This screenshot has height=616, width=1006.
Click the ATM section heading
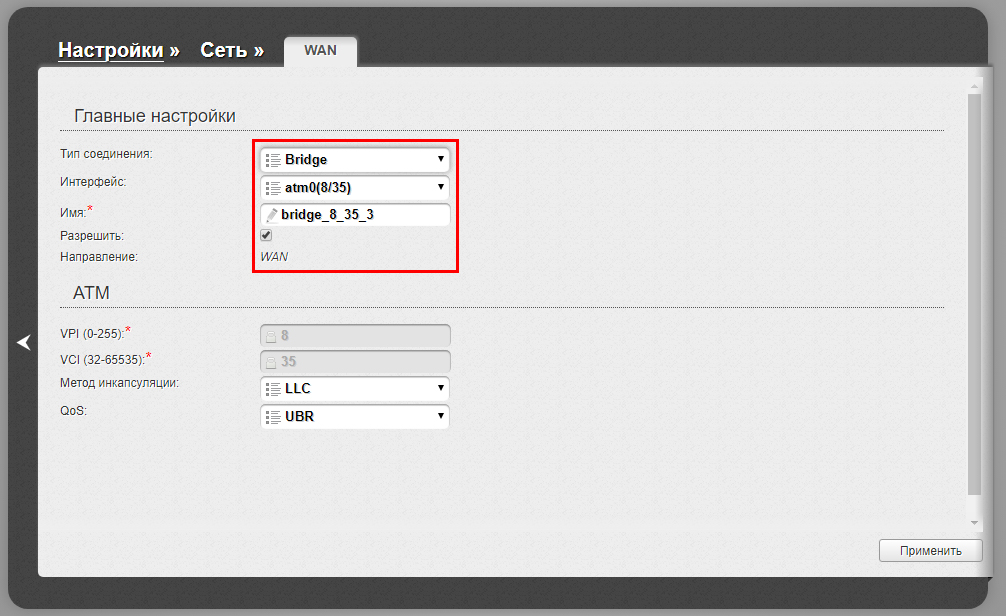point(91,293)
